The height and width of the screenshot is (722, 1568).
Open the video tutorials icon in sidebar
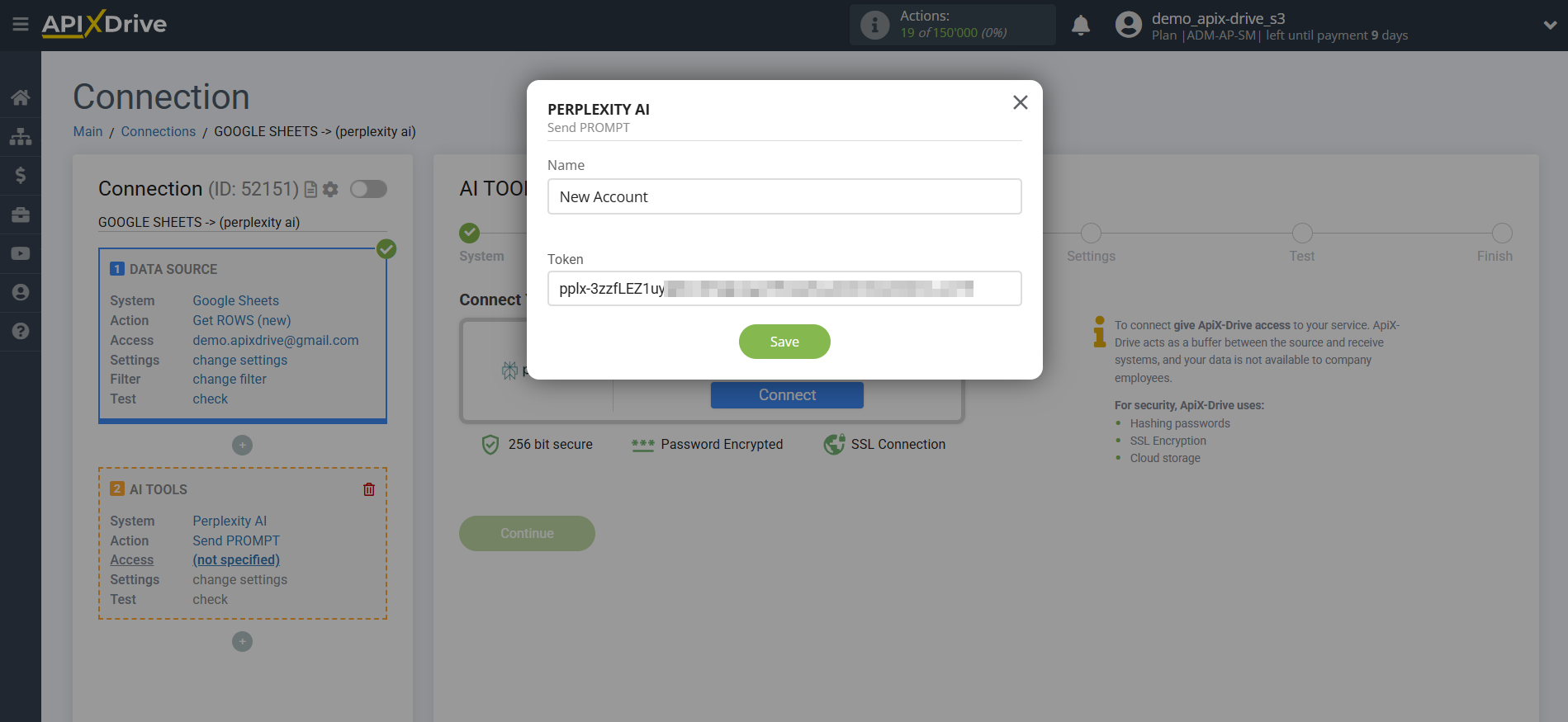click(21, 253)
